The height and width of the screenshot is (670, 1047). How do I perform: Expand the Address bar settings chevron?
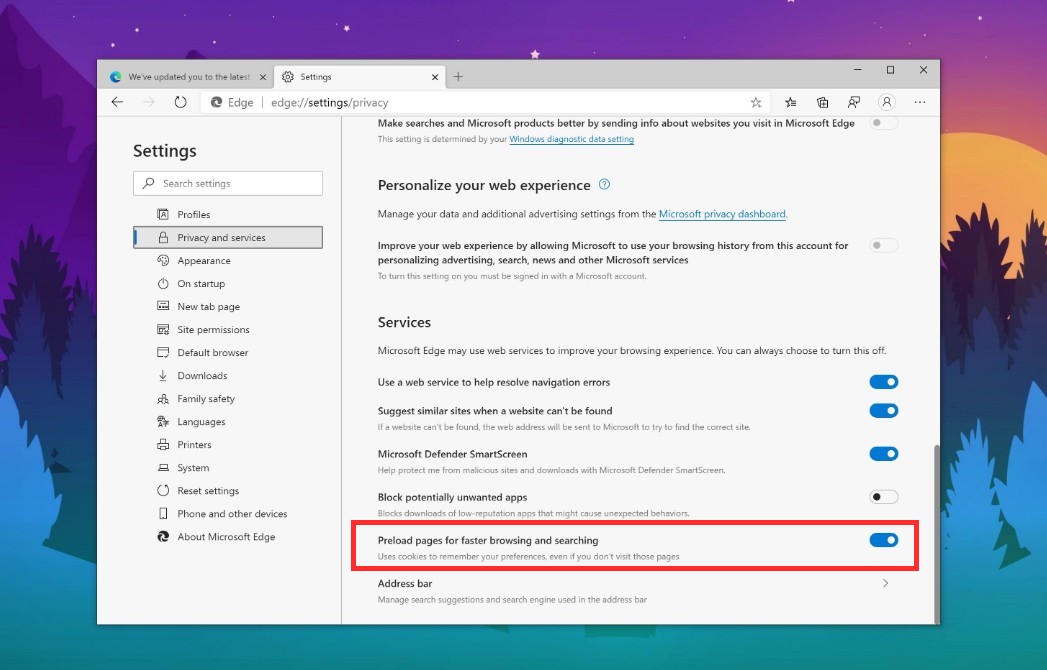(x=885, y=583)
